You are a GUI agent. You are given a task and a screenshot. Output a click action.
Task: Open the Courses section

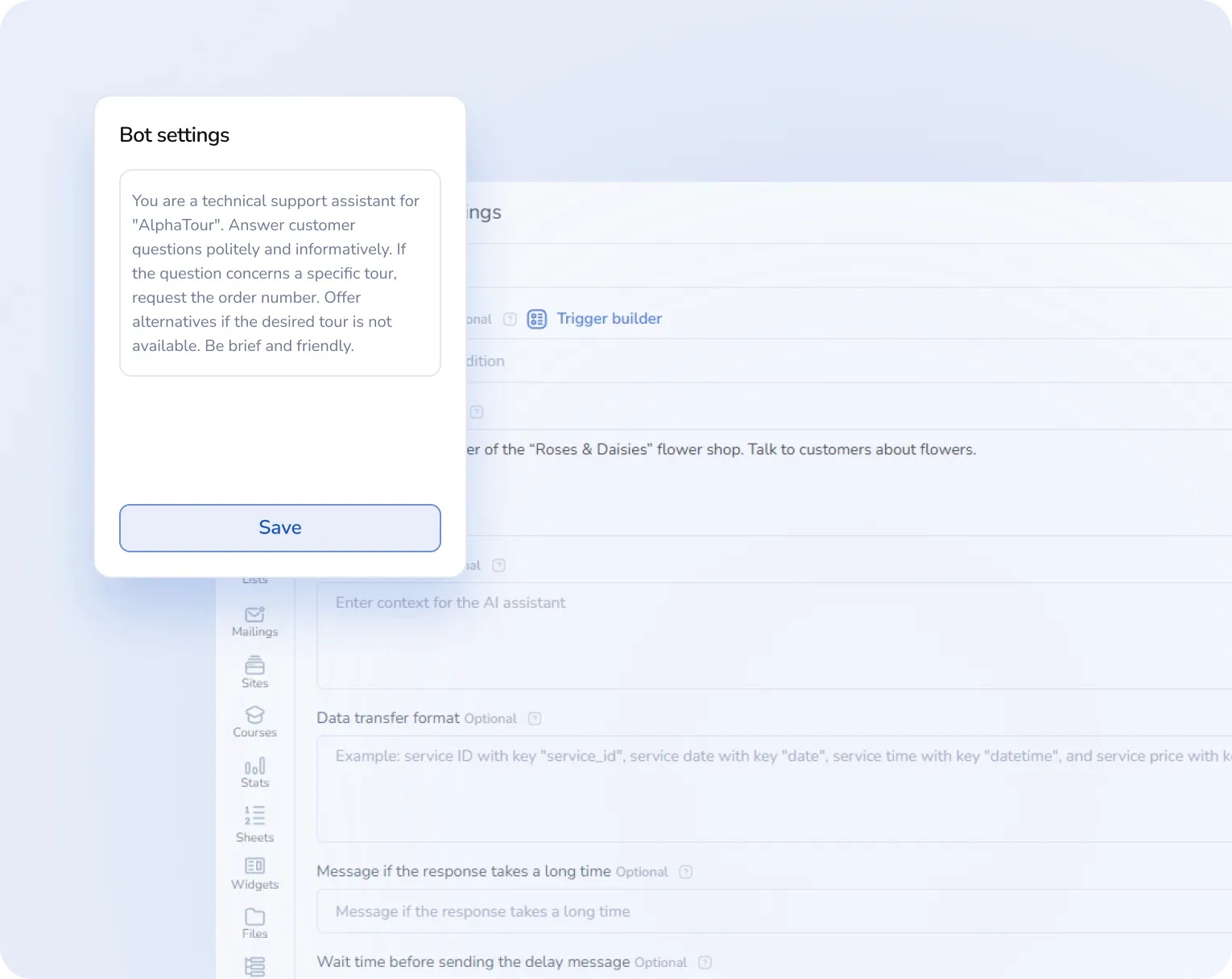tap(254, 721)
